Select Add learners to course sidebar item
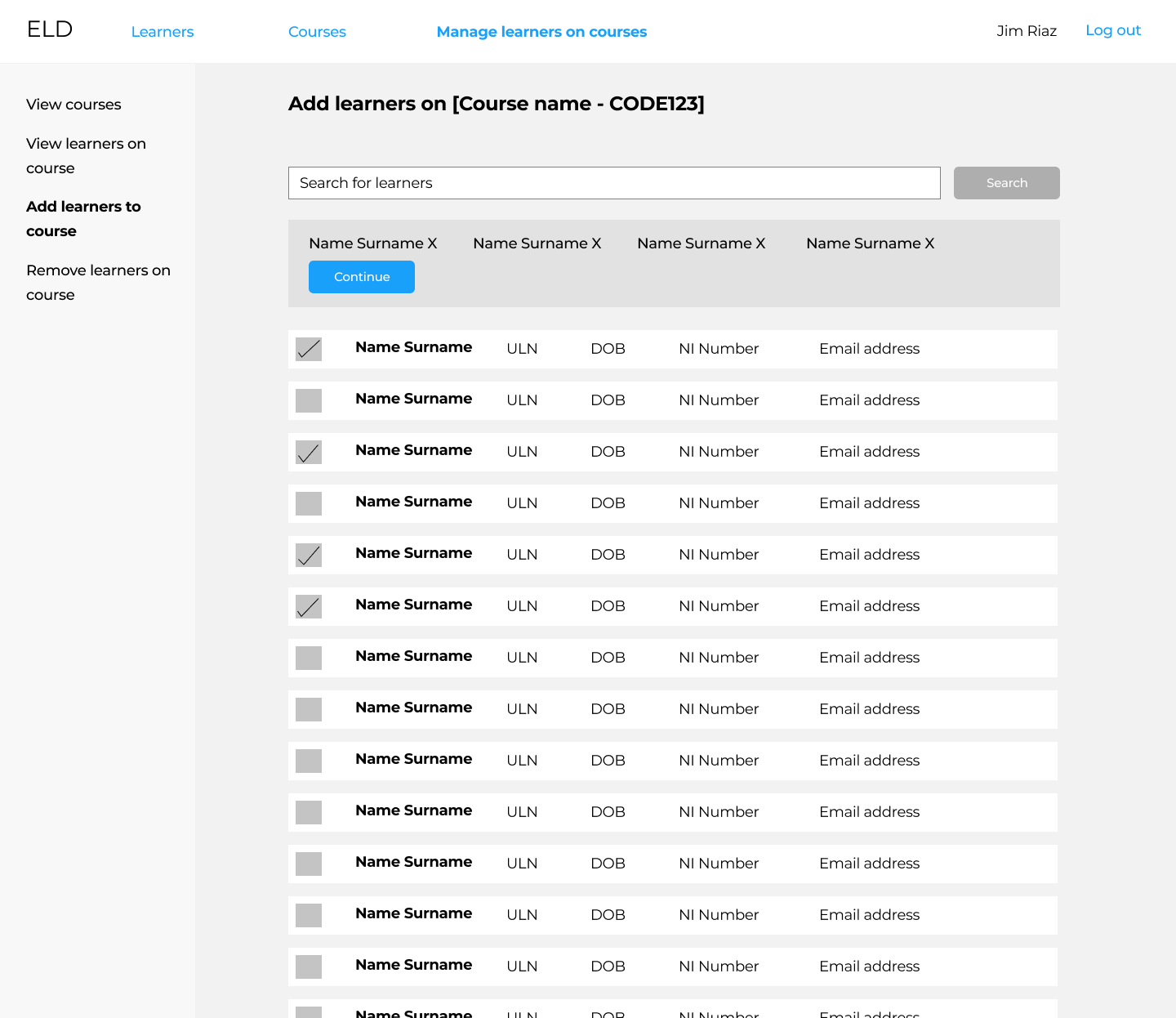The width and height of the screenshot is (1176, 1018). coord(83,218)
